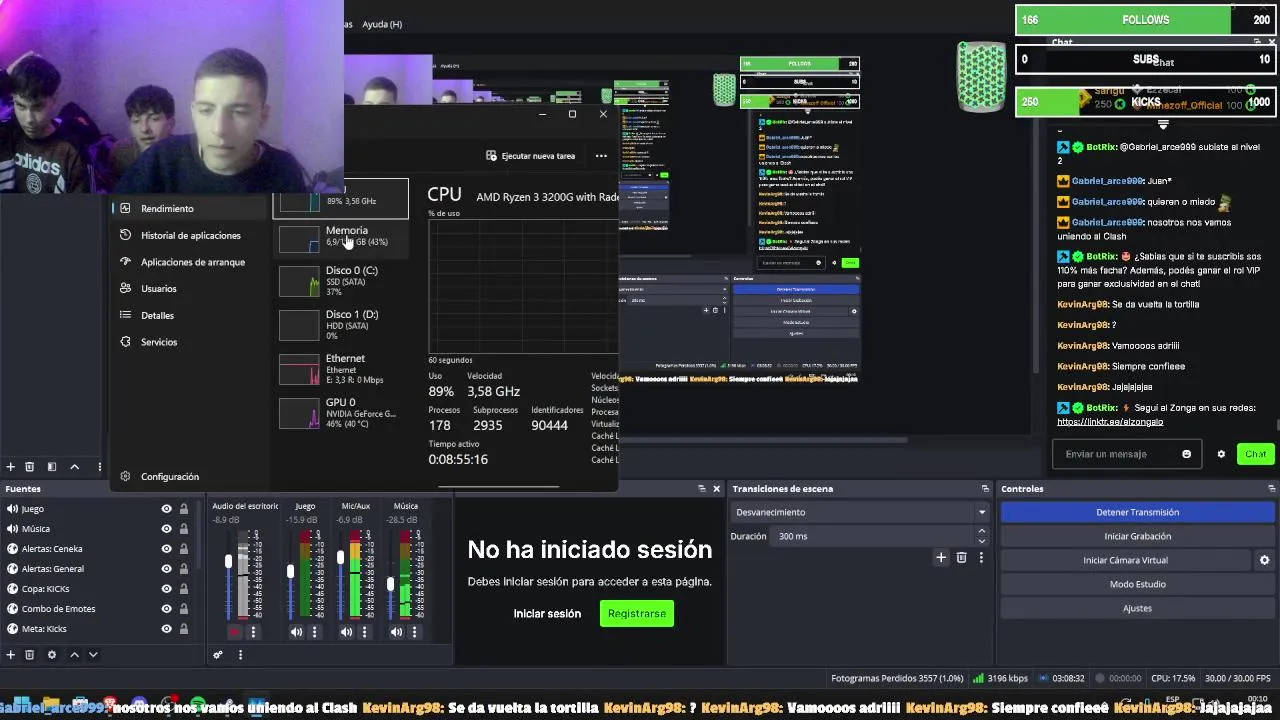Move source up with Fuentes arrow
The width and height of the screenshot is (1280, 720).
74,655
